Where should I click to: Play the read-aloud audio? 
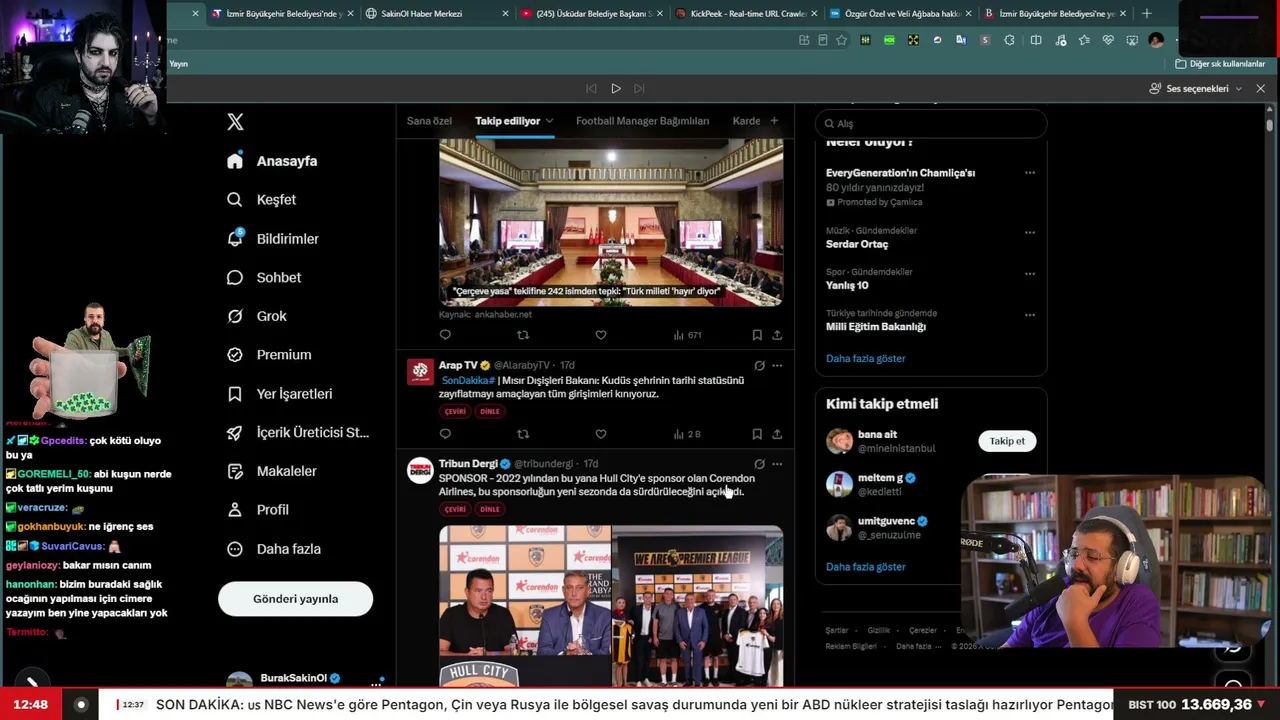tap(616, 89)
